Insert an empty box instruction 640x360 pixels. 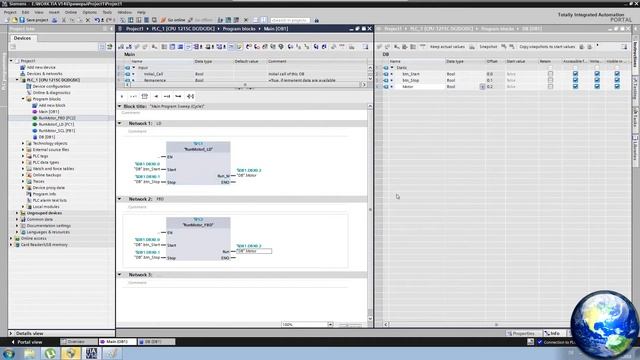144,96
